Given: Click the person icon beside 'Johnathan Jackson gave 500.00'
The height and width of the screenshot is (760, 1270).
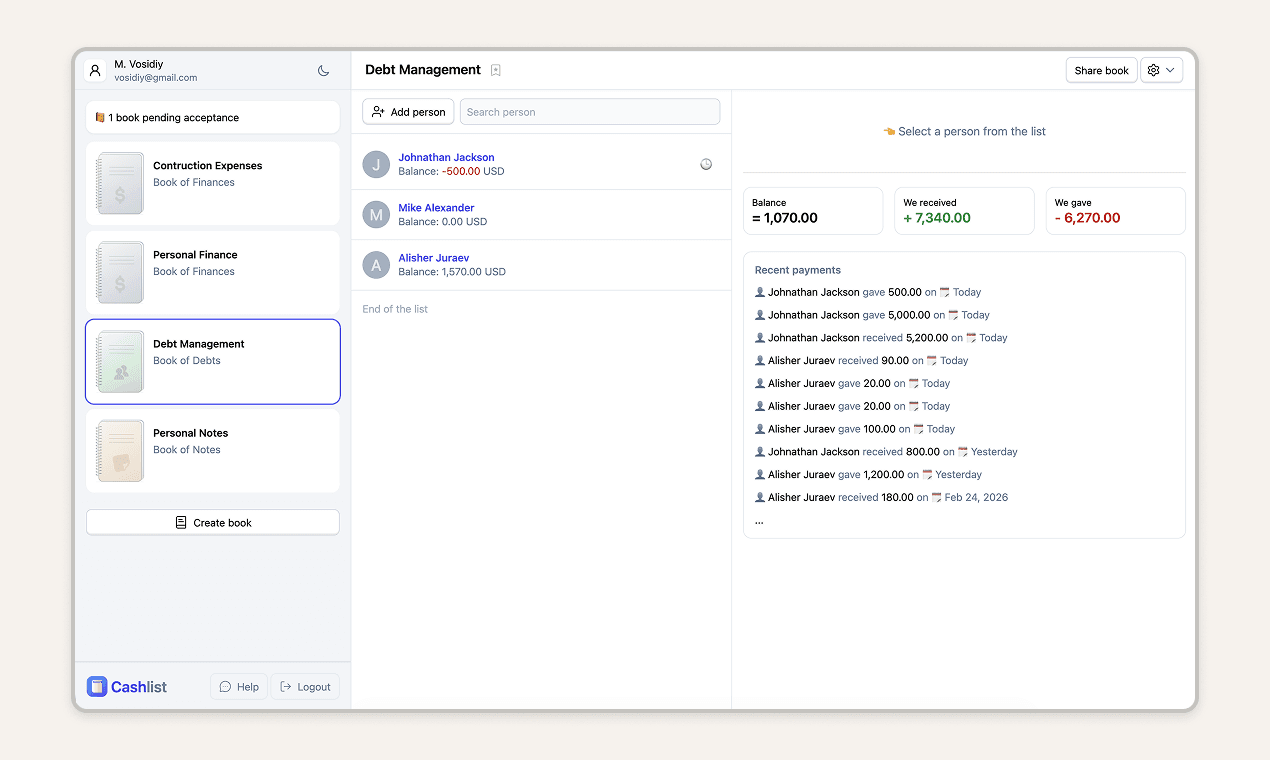Looking at the screenshot, I should point(761,292).
